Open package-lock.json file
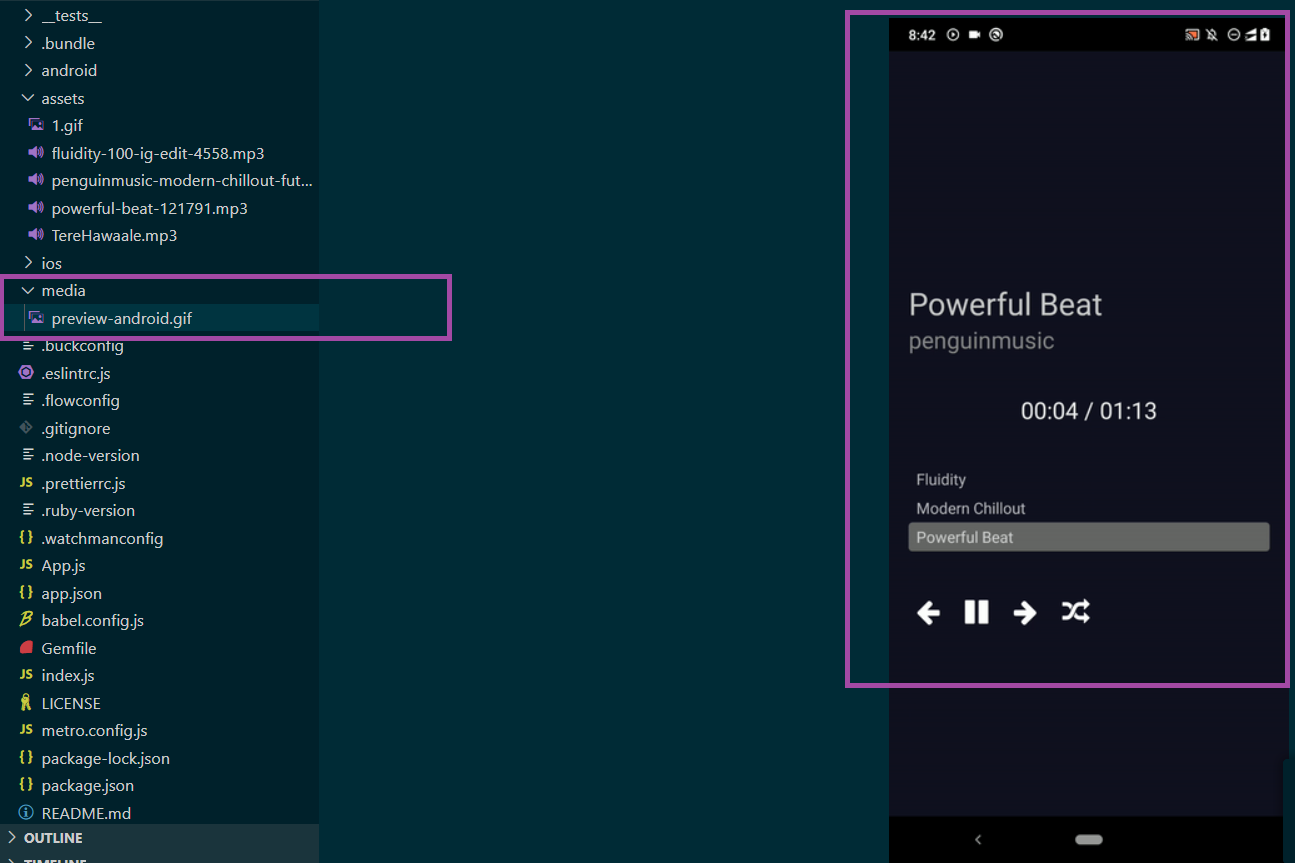Screen dimensions: 1295x863 pos(105,758)
